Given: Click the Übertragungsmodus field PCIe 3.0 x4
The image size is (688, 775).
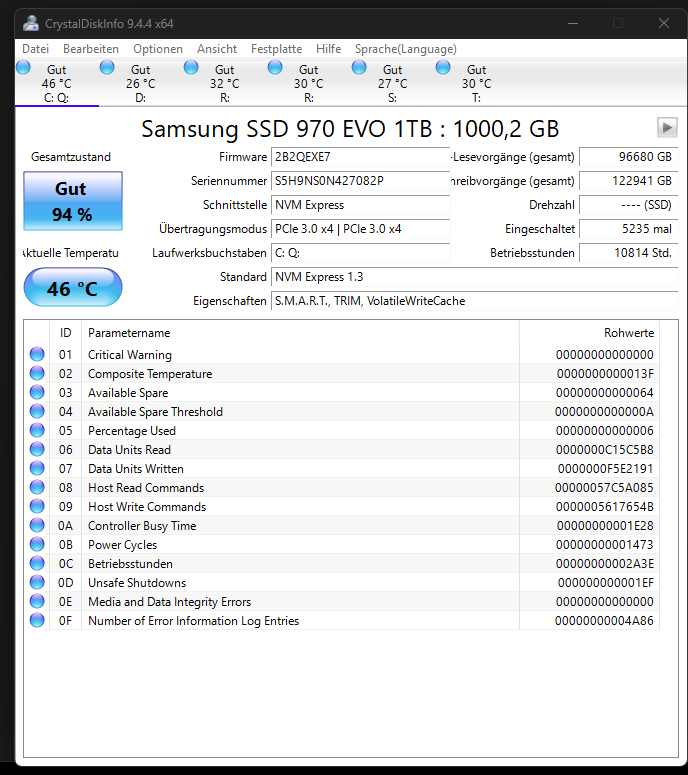Looking at the screenshot, I should coord(360,229).
